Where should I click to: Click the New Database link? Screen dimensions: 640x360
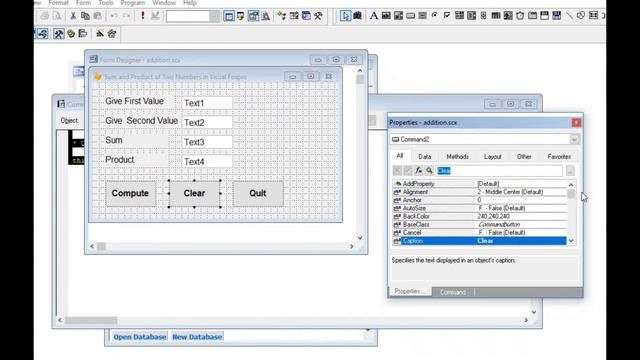197,337
